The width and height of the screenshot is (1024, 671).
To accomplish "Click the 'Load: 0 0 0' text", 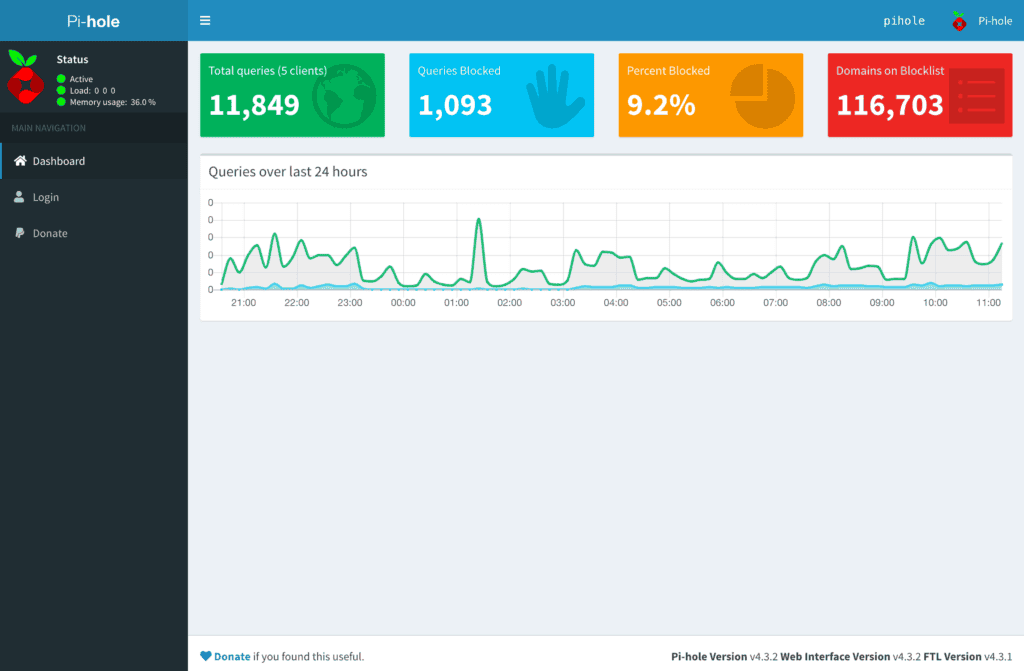I will tap(93, 91).
